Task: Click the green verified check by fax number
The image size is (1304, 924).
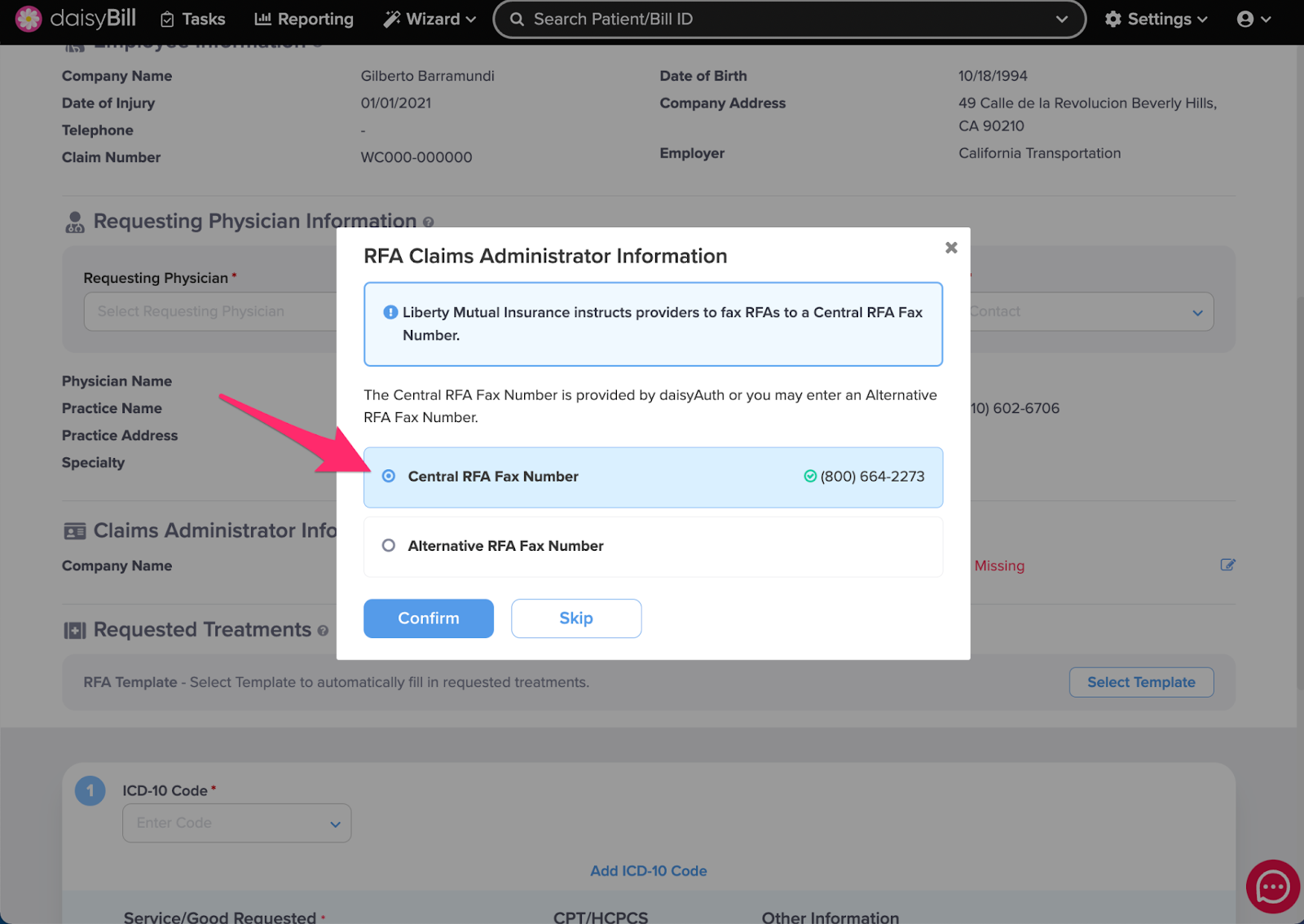Action: pyautogui.click(x=810, y=477)
